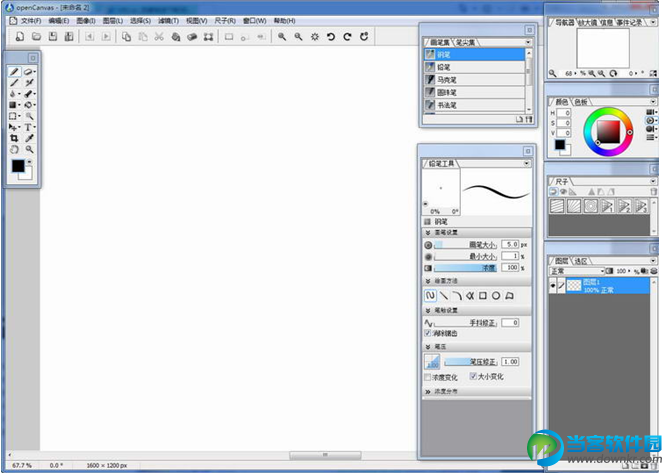The height and width of the screenshot is (473, 663).
Task: Collapse the 笔压 section
Action: [x=428, y=347]
